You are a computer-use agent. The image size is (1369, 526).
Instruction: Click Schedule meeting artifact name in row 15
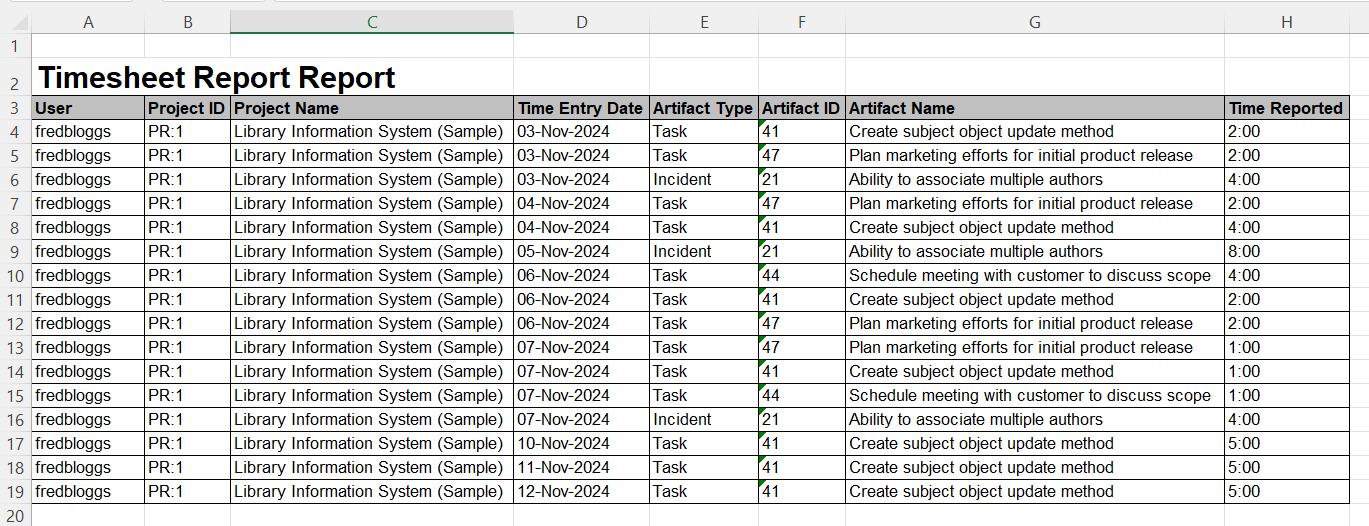click(x=1029, y=396)
